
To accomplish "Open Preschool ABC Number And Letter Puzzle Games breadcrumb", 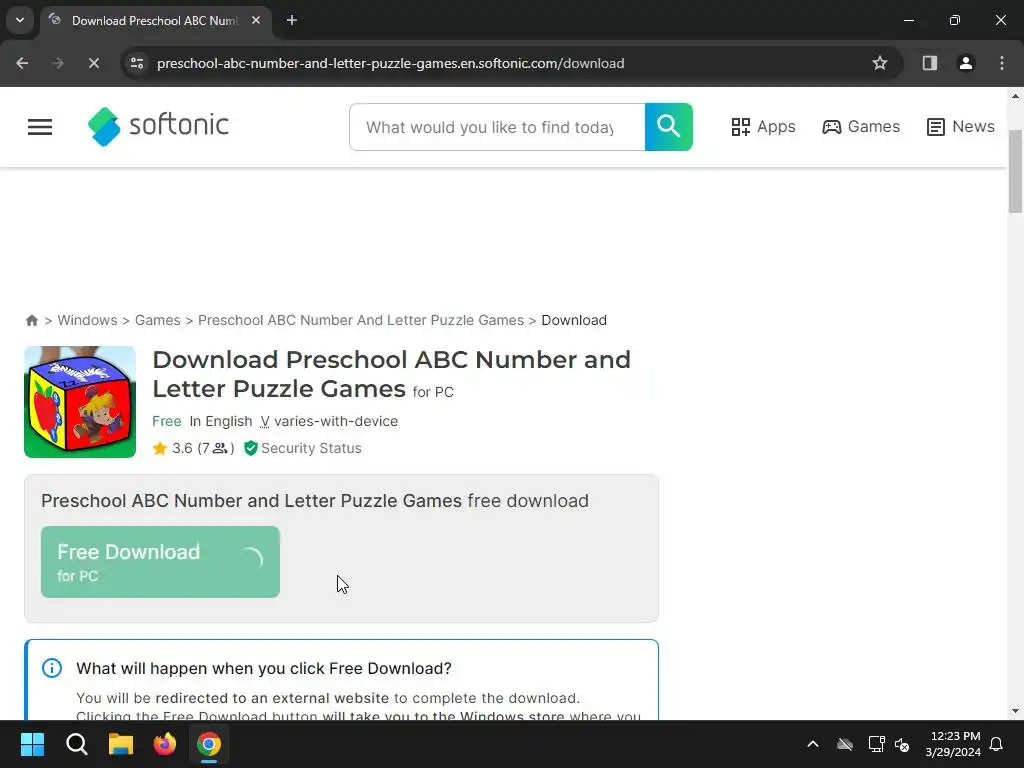I will [x=360, y=320].
